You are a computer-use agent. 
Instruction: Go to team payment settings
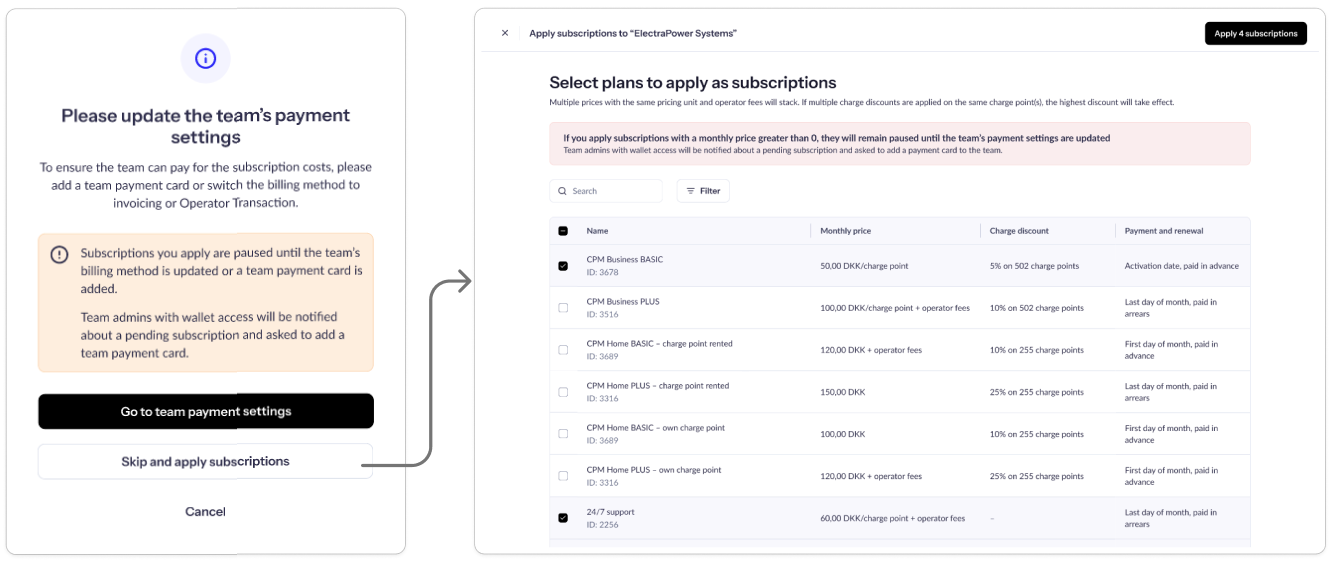pos(206,411)
